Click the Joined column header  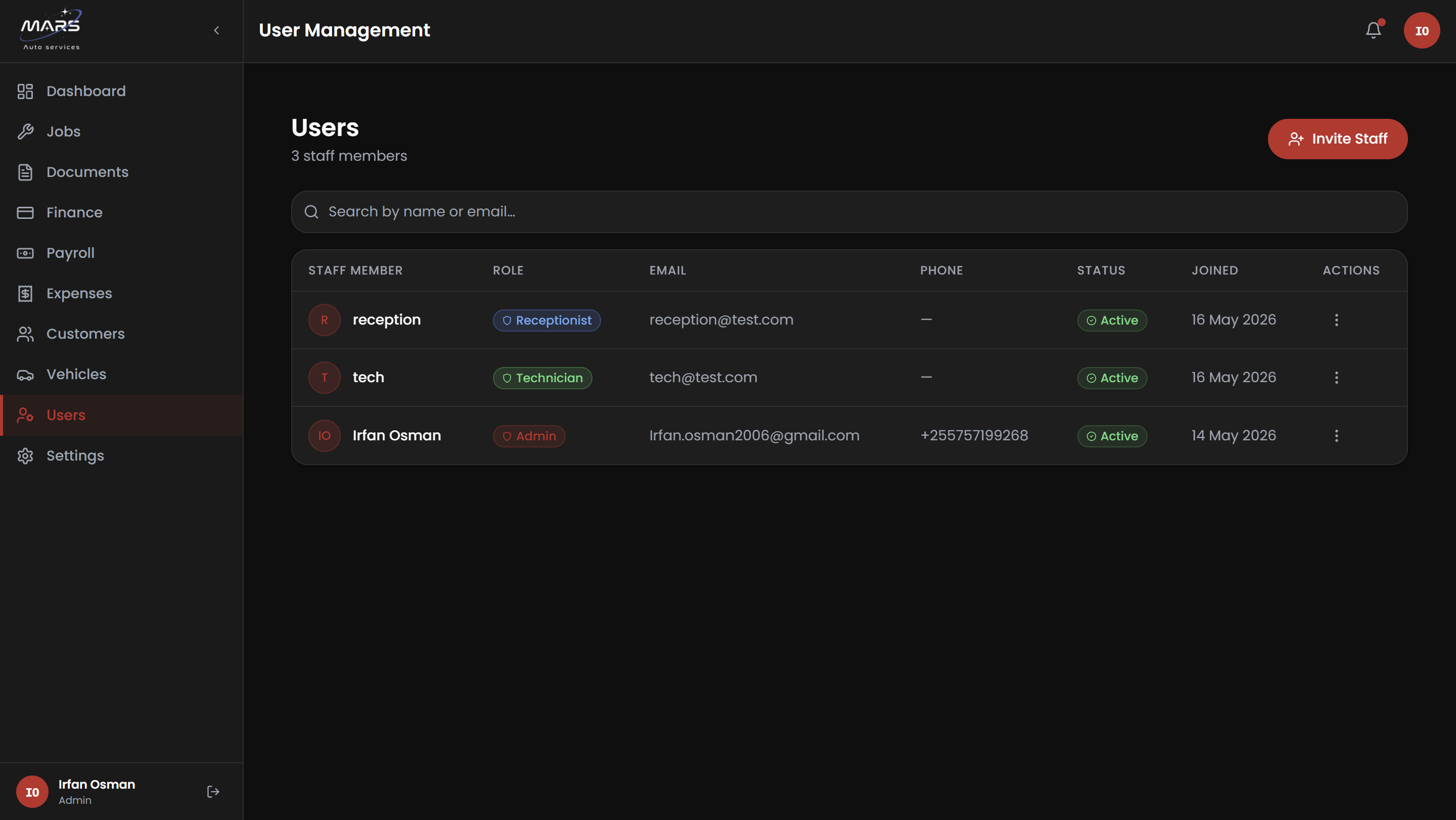tap(1215, 270)
